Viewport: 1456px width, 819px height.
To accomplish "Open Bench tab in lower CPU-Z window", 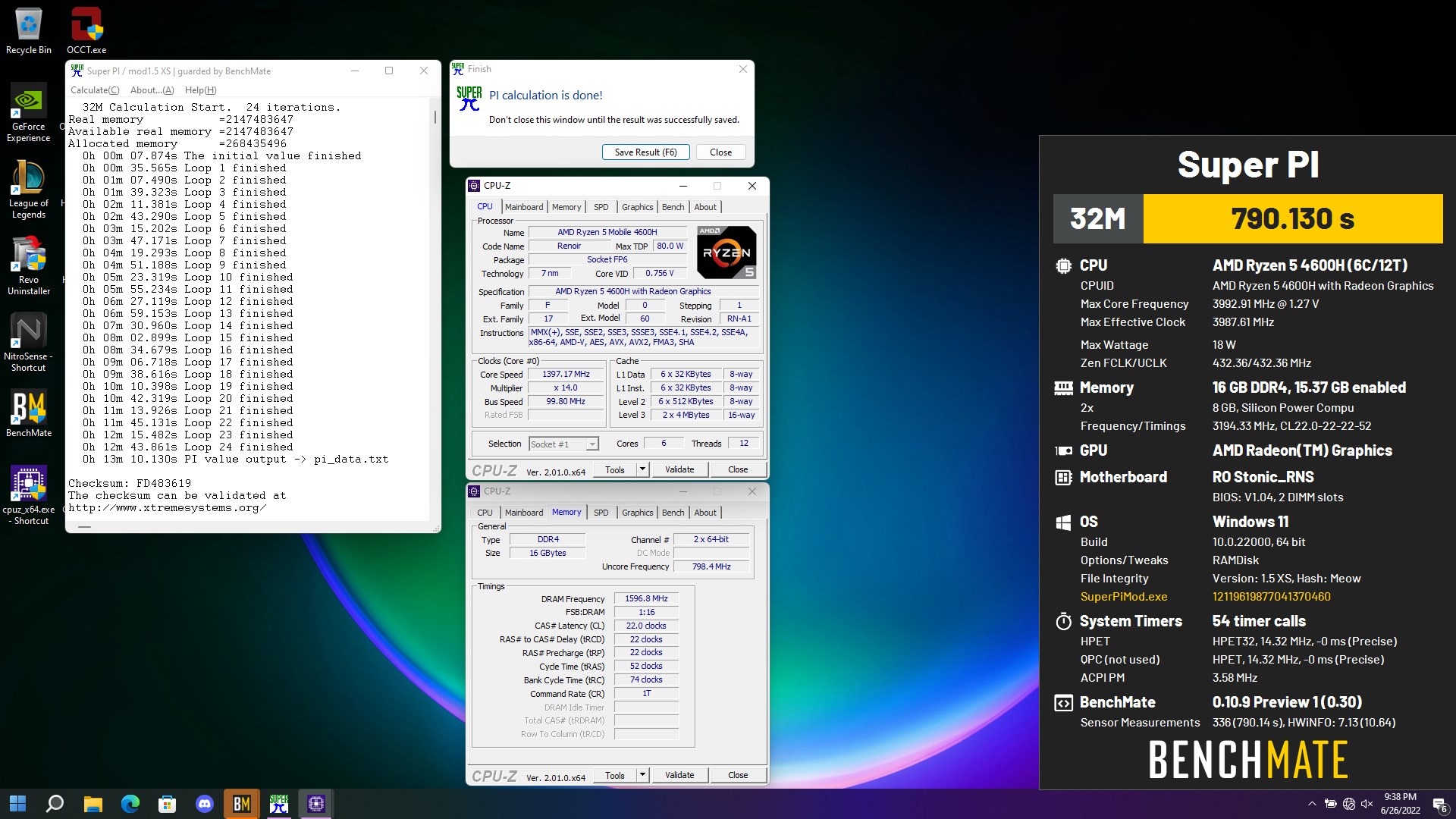I will pos(673,513).
